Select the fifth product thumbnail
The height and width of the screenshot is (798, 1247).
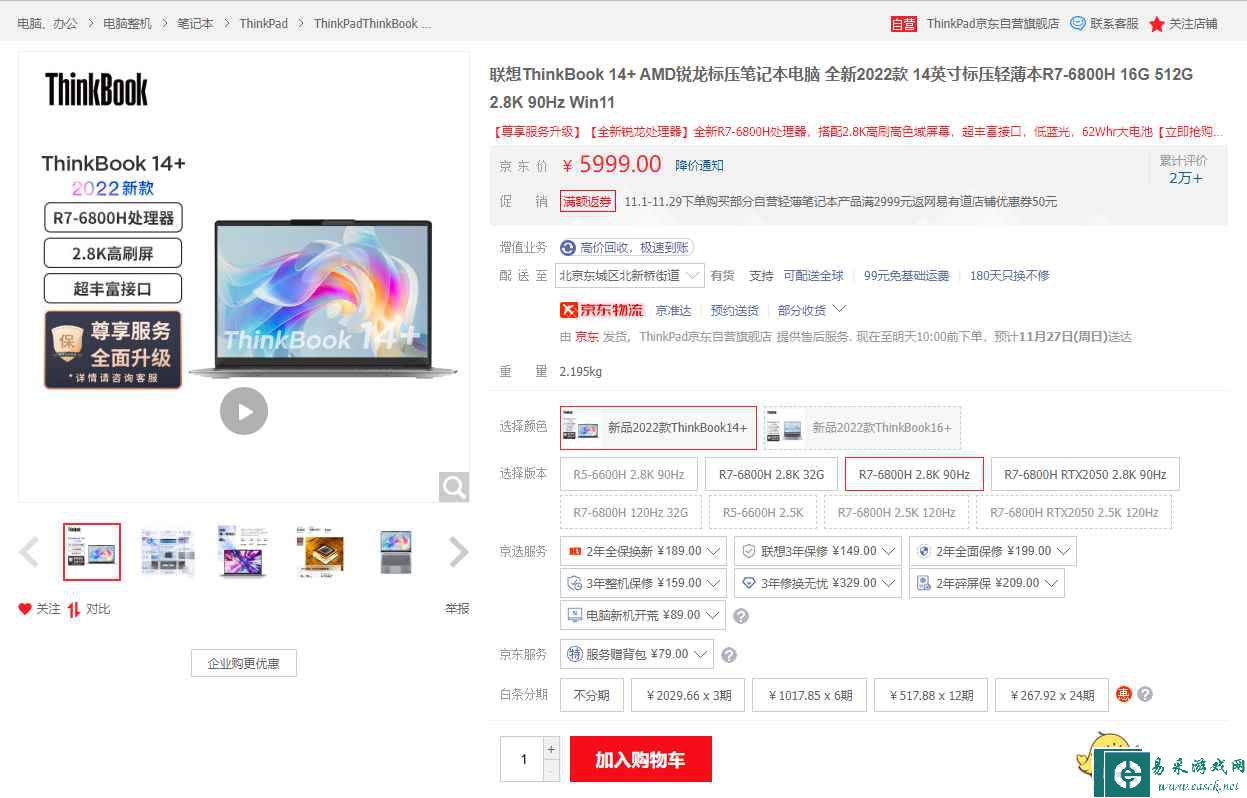pos(396,551)
